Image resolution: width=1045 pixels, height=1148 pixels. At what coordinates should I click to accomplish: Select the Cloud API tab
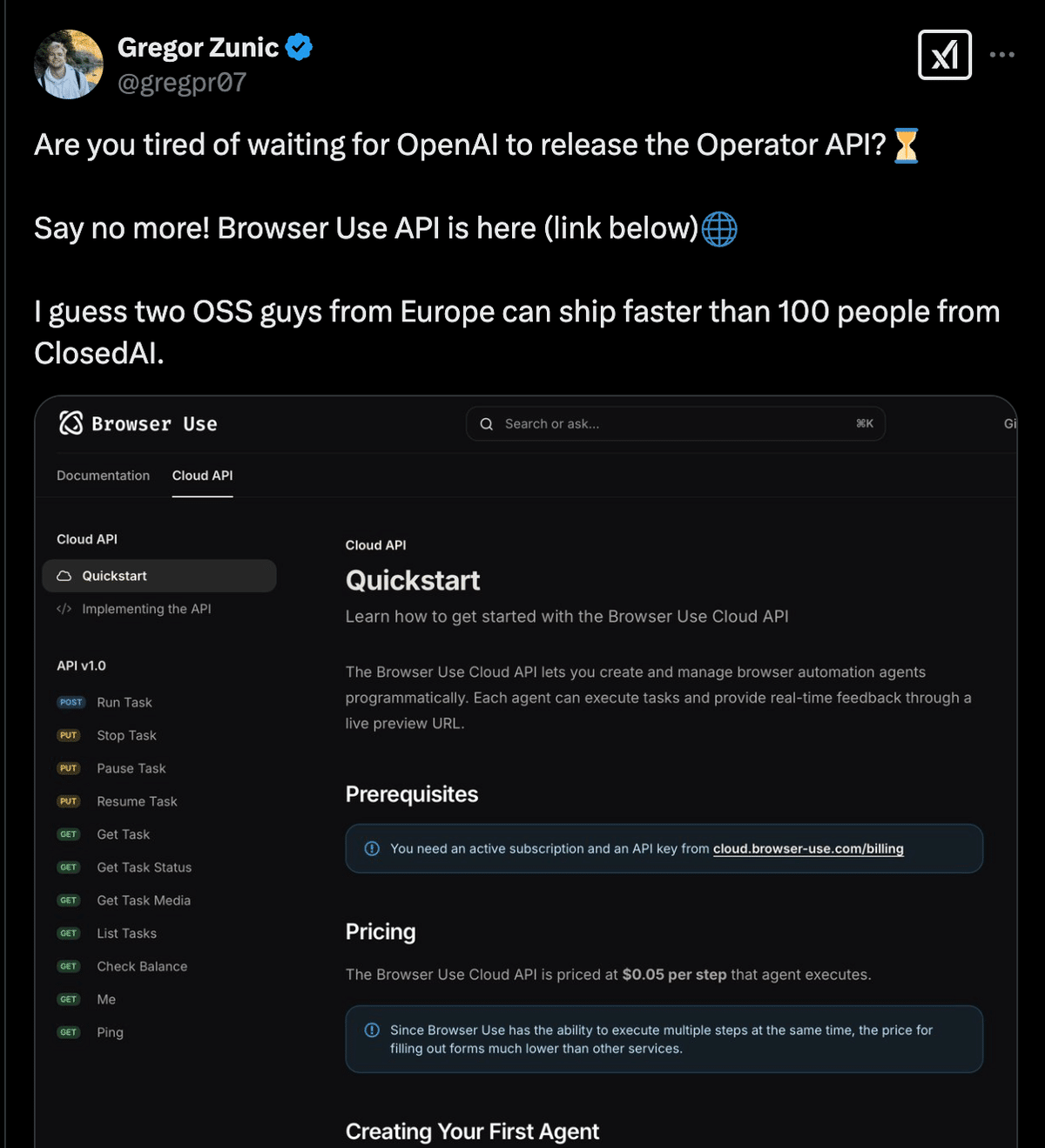click(202, 476)
